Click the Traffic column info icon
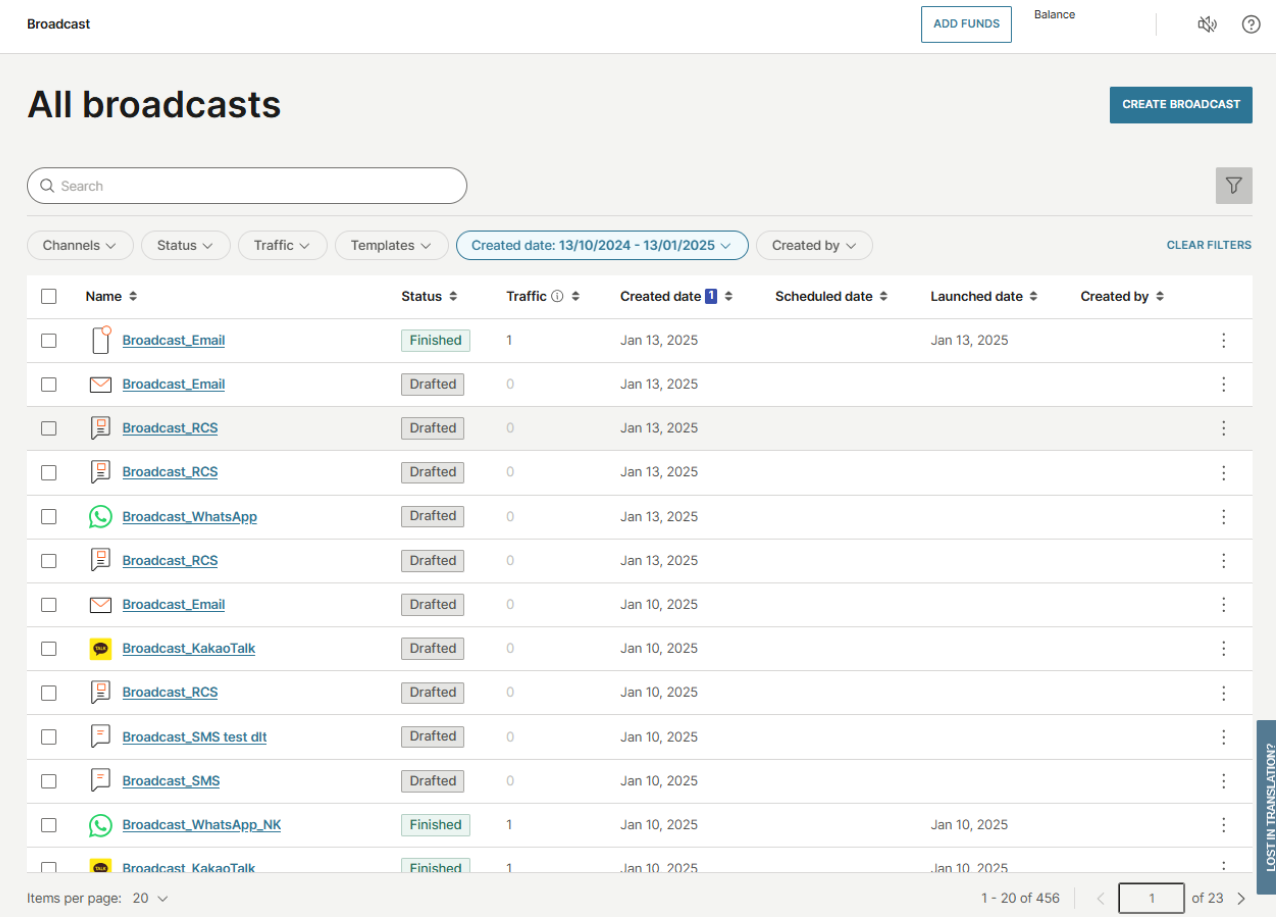1276x917 pixels. click(x=558, y=297)
